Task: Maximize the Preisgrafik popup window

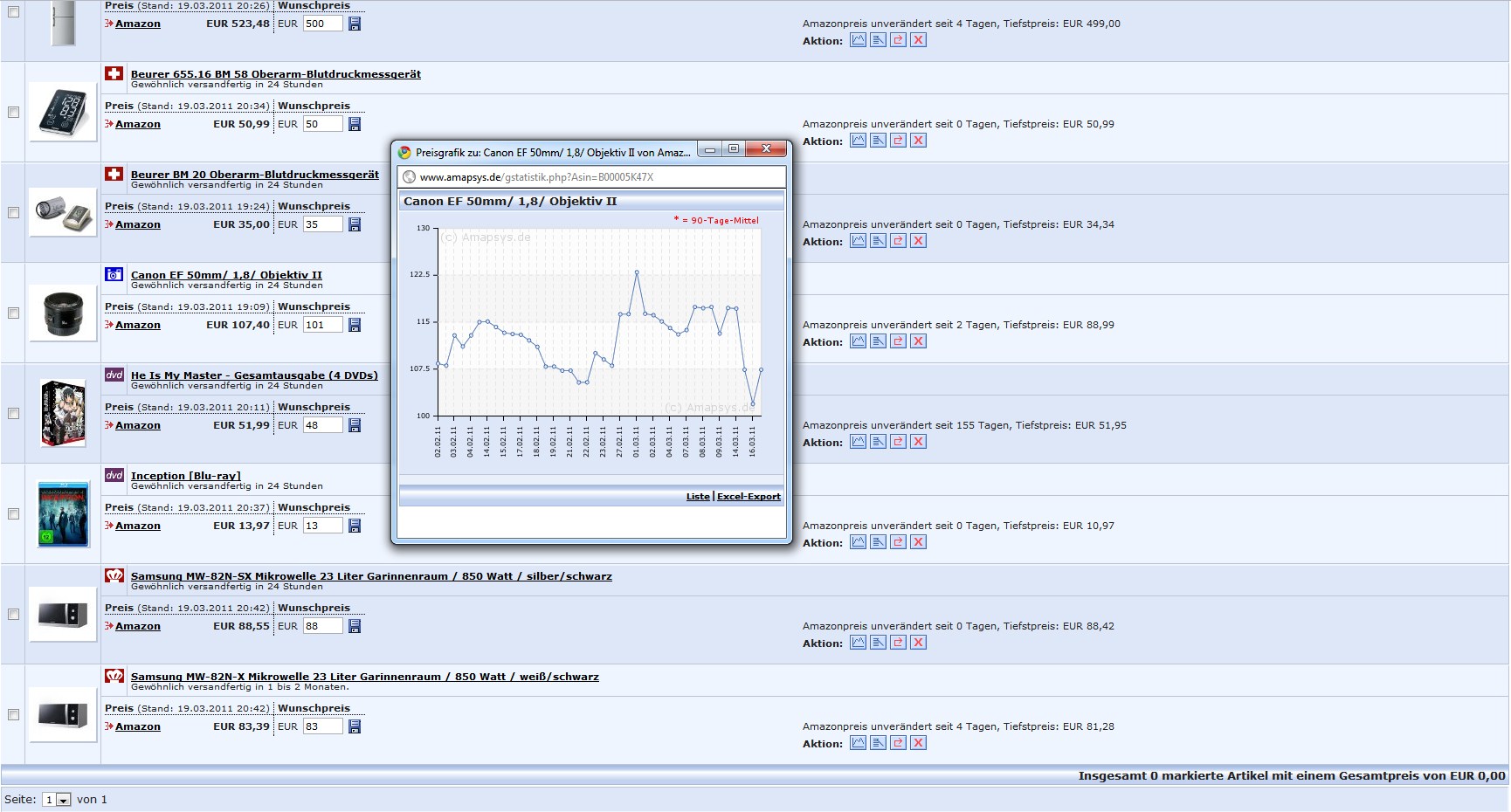Action: [x=734, y=149]
